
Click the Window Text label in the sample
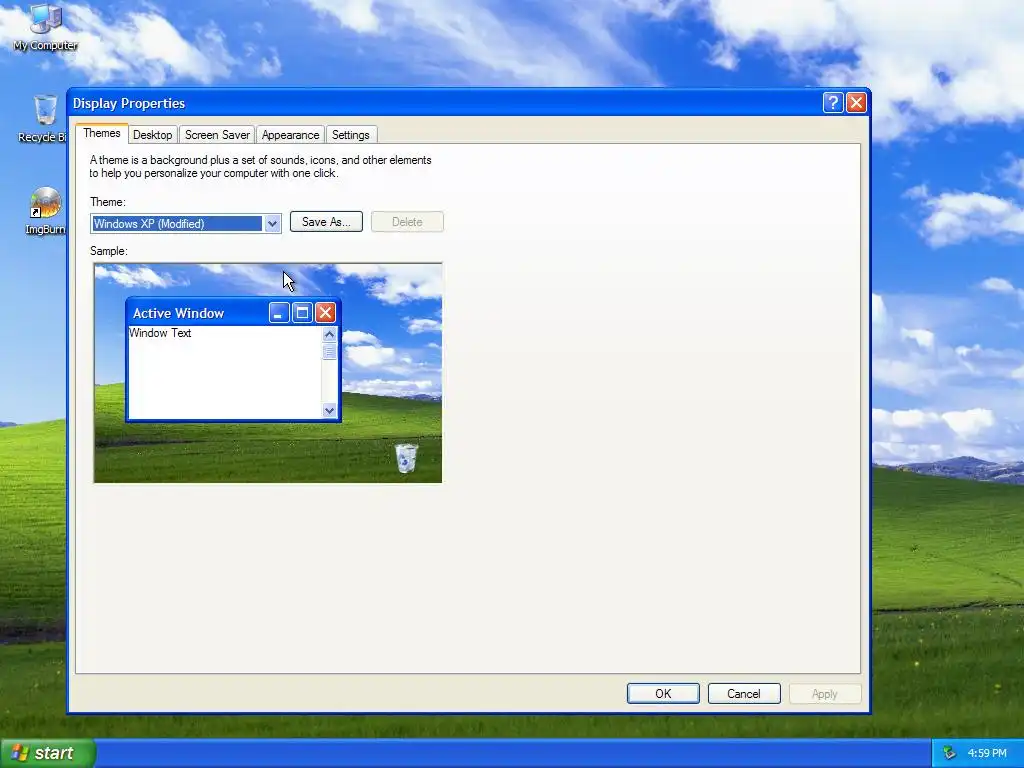[160, 332]
